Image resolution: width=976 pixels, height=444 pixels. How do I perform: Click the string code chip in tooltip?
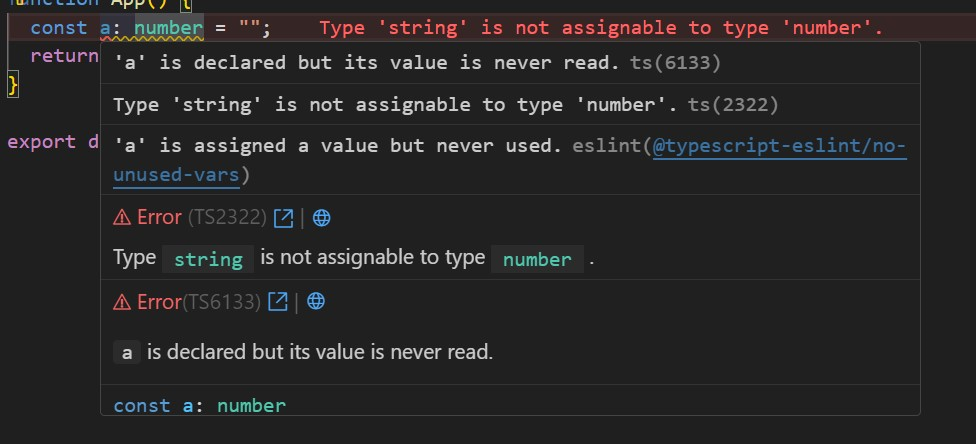(x=208, y=259)
